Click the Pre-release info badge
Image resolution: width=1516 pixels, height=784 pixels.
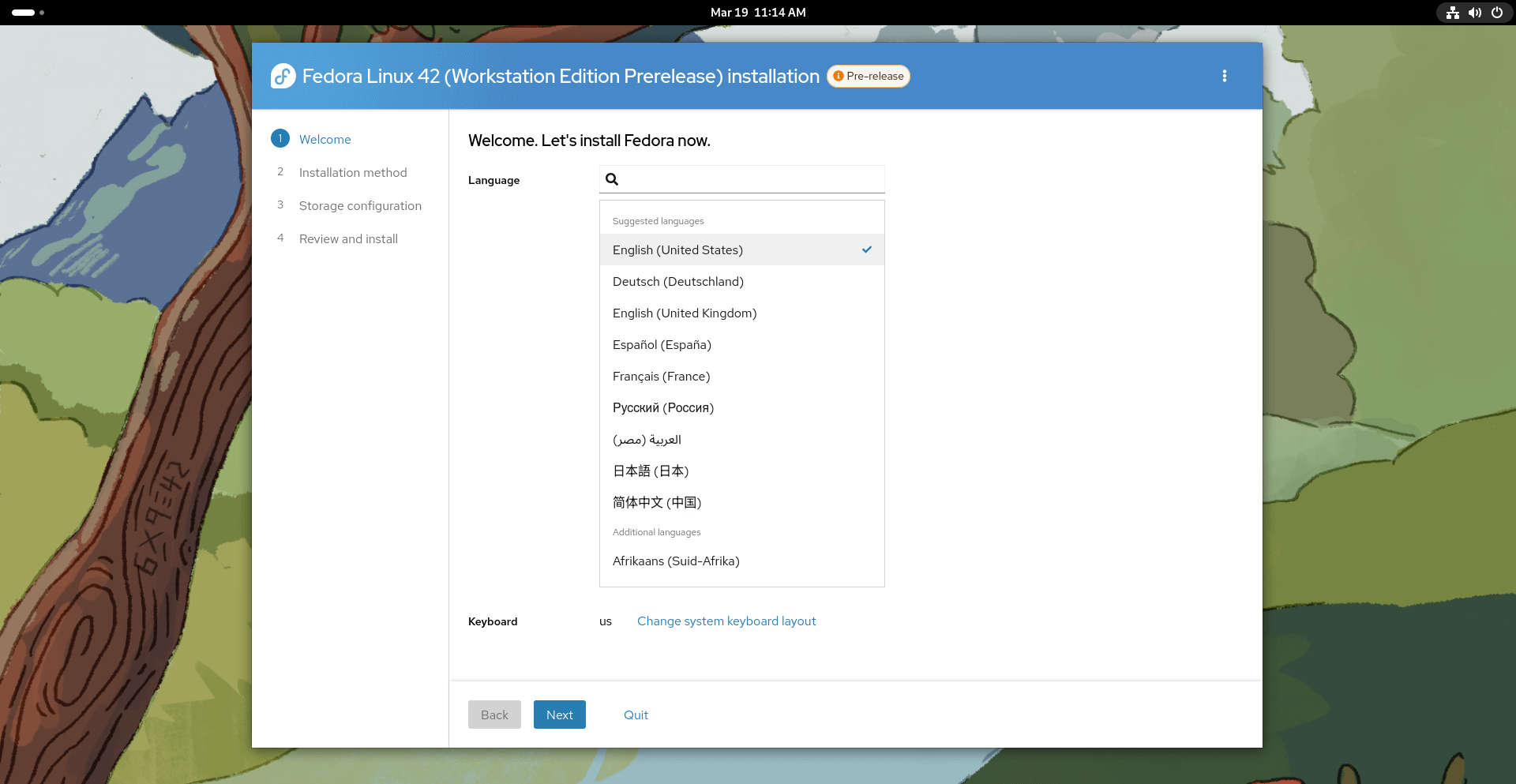tap(868, 76)
